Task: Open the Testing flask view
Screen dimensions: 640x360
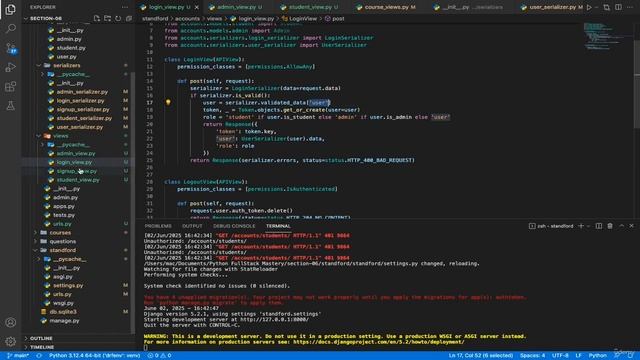Action: [11, 106]
